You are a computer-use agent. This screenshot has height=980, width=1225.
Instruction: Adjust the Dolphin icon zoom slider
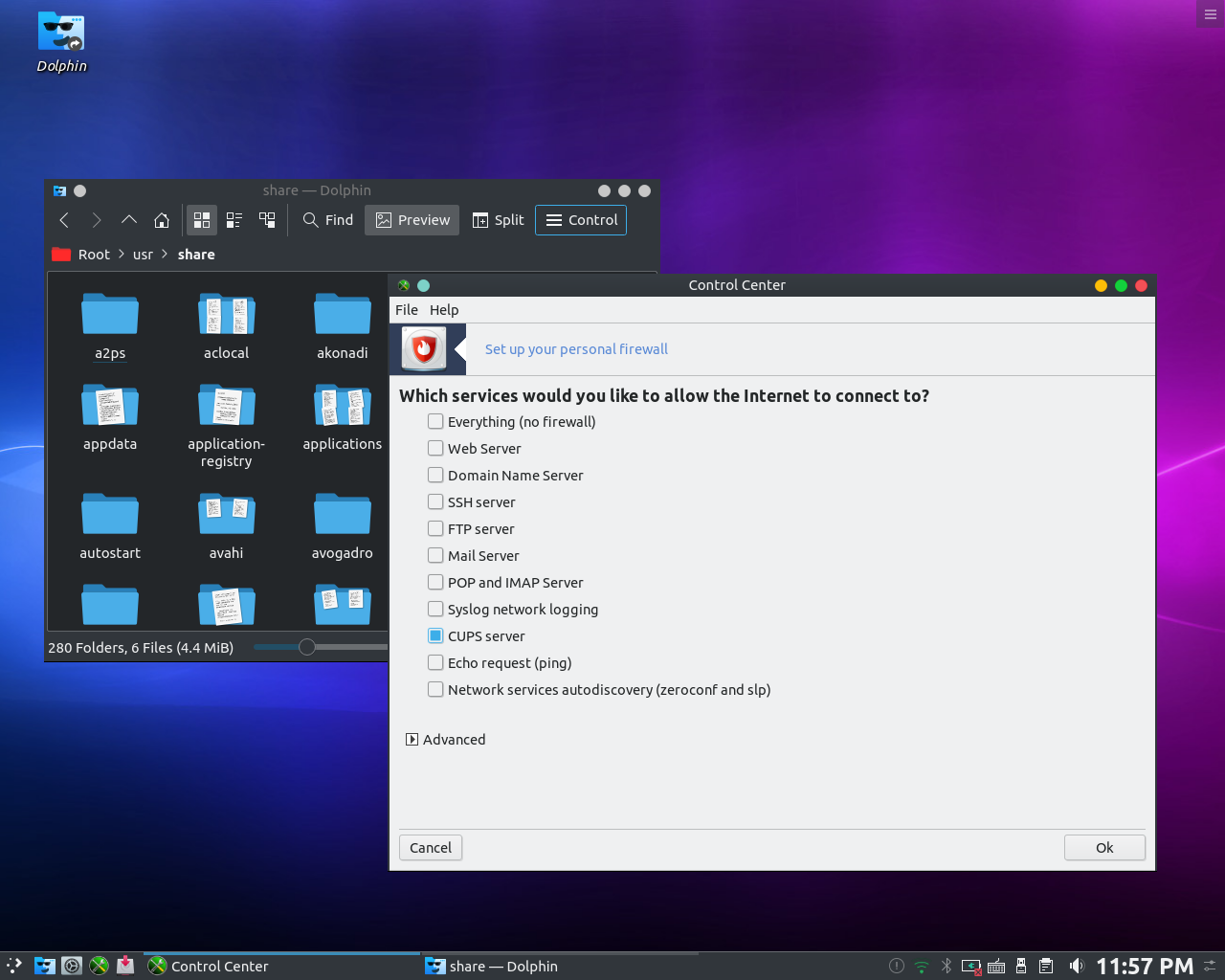coord(307,647)
